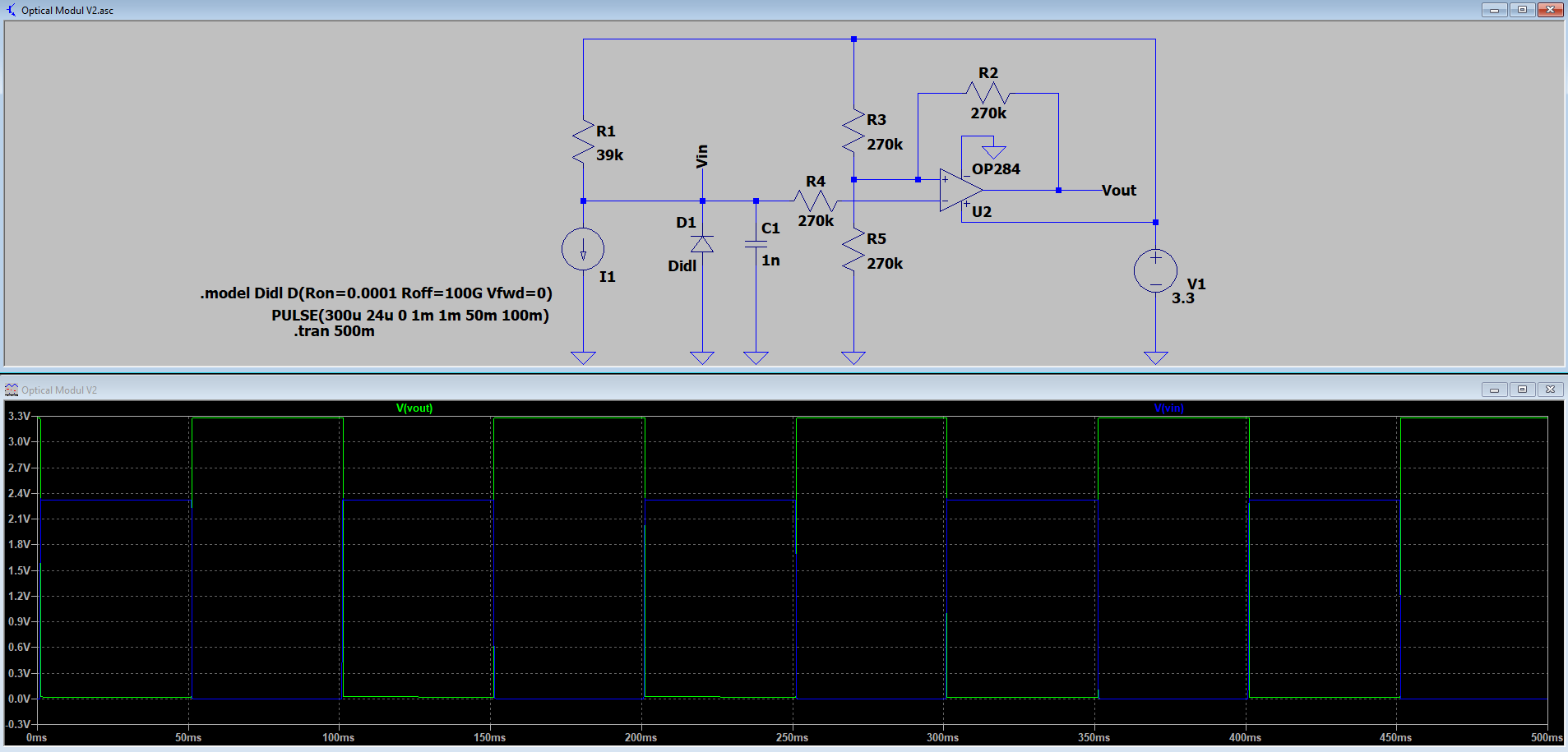
Task: Click the capacitor C1 symbol
Action: point(755,242)
